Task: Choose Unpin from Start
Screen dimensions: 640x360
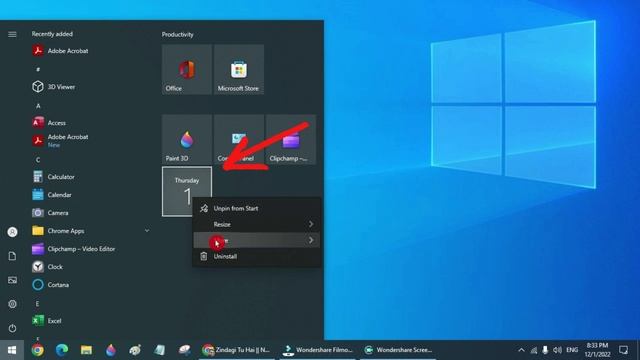Action: (x=257, y=208)
